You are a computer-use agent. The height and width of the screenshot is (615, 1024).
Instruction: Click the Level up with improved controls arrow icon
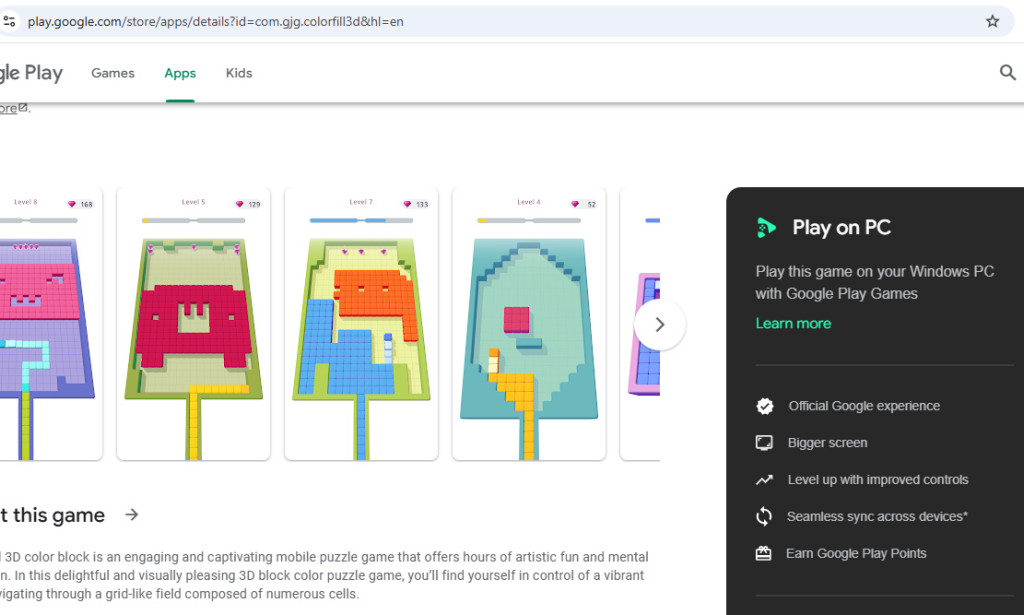click(765, 479)
